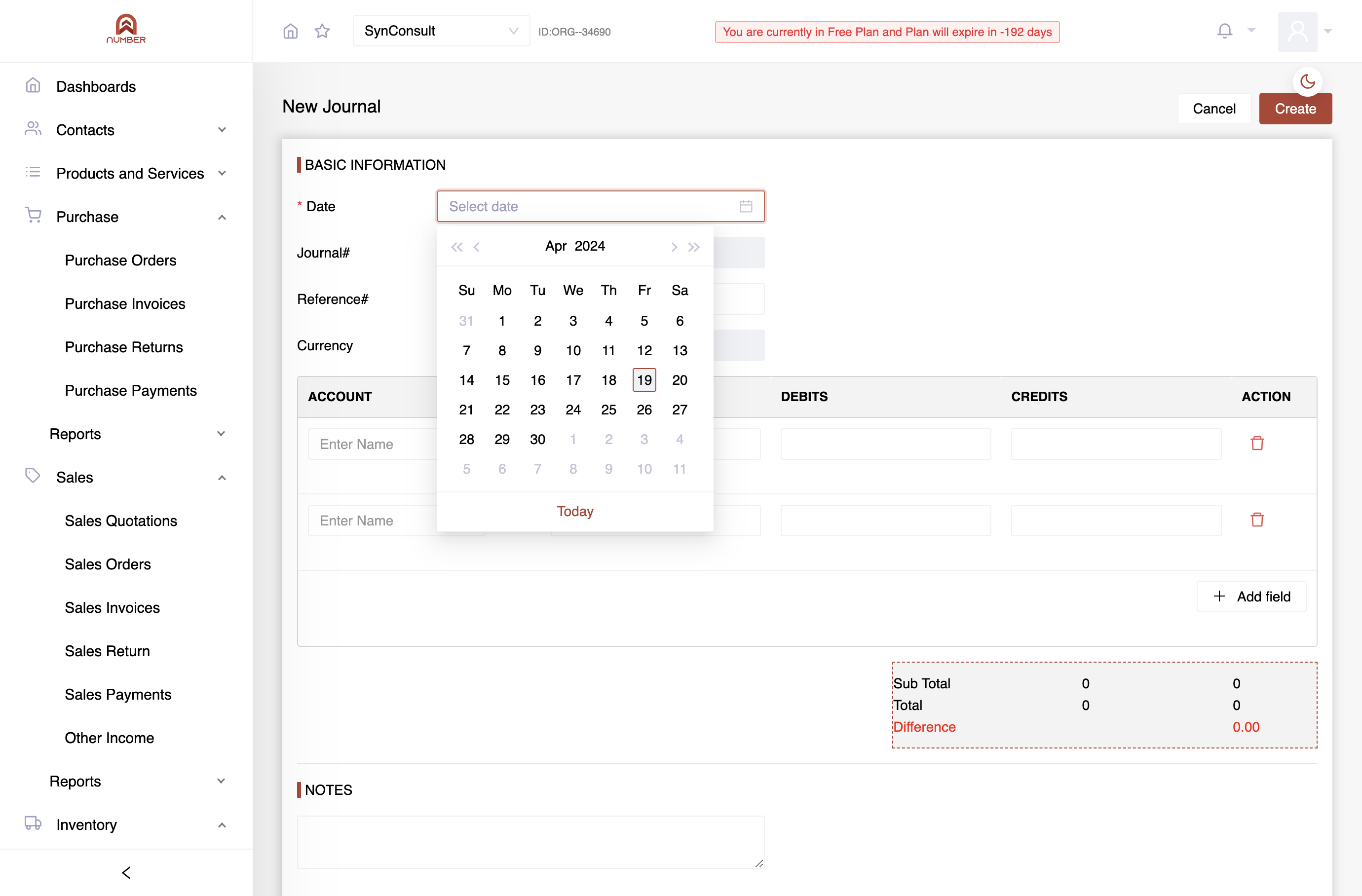
Task: Select April 30 in calendar
Action: (537, 440)
